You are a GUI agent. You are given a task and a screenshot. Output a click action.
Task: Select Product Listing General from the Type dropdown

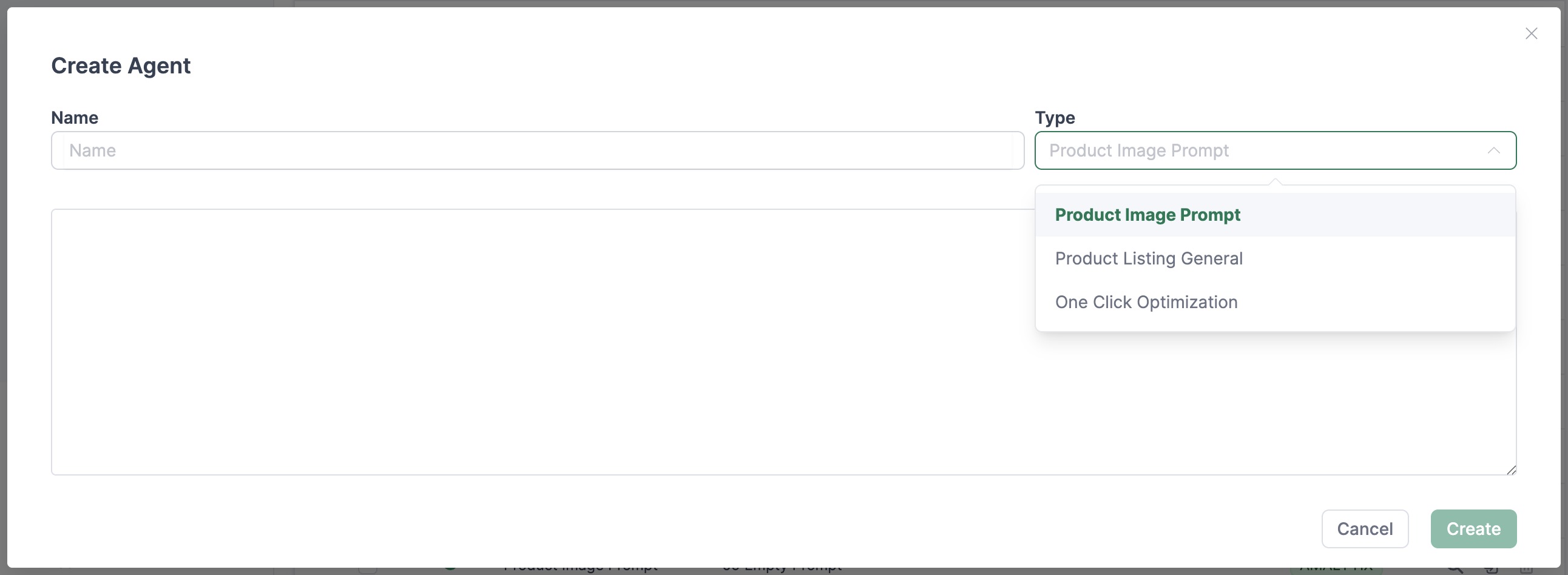coord(1149,258)
